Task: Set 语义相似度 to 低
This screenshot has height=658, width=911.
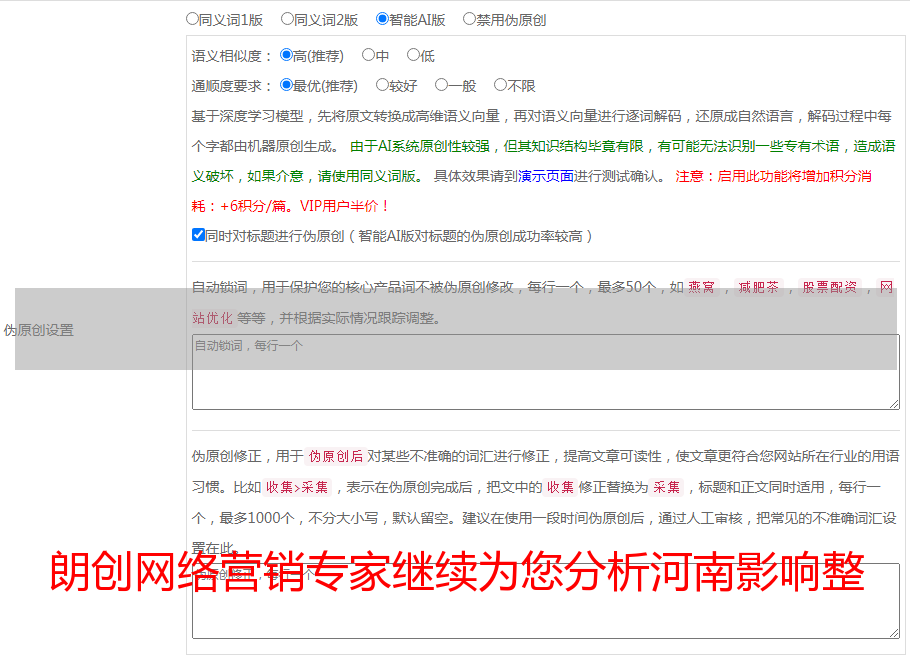Action: [x=413, y=55]
